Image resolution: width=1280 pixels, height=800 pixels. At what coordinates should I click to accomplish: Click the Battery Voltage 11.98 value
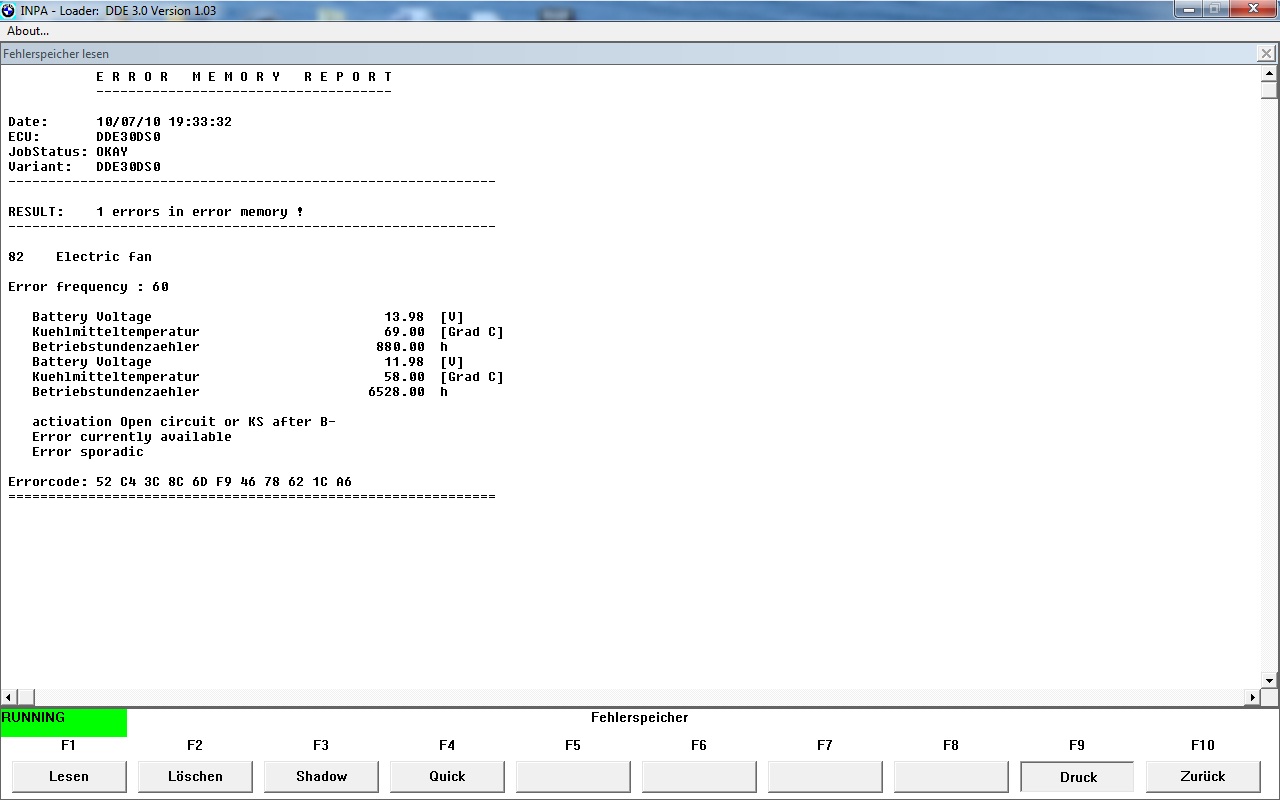[404, 362]
